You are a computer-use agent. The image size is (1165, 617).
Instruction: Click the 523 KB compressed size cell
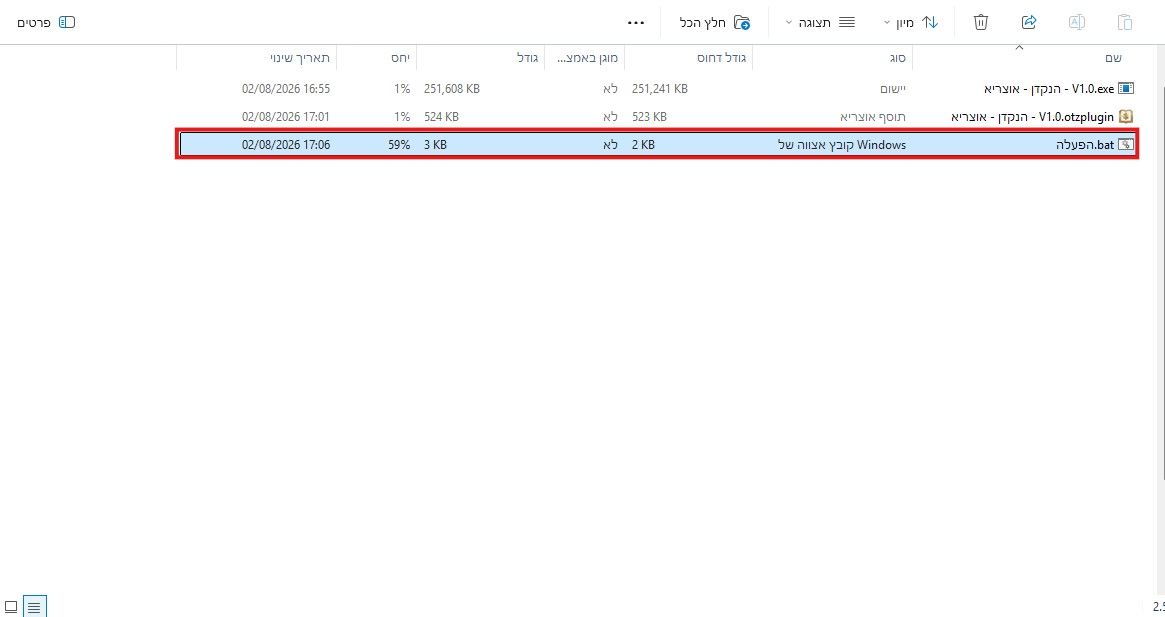click(649, 117)
